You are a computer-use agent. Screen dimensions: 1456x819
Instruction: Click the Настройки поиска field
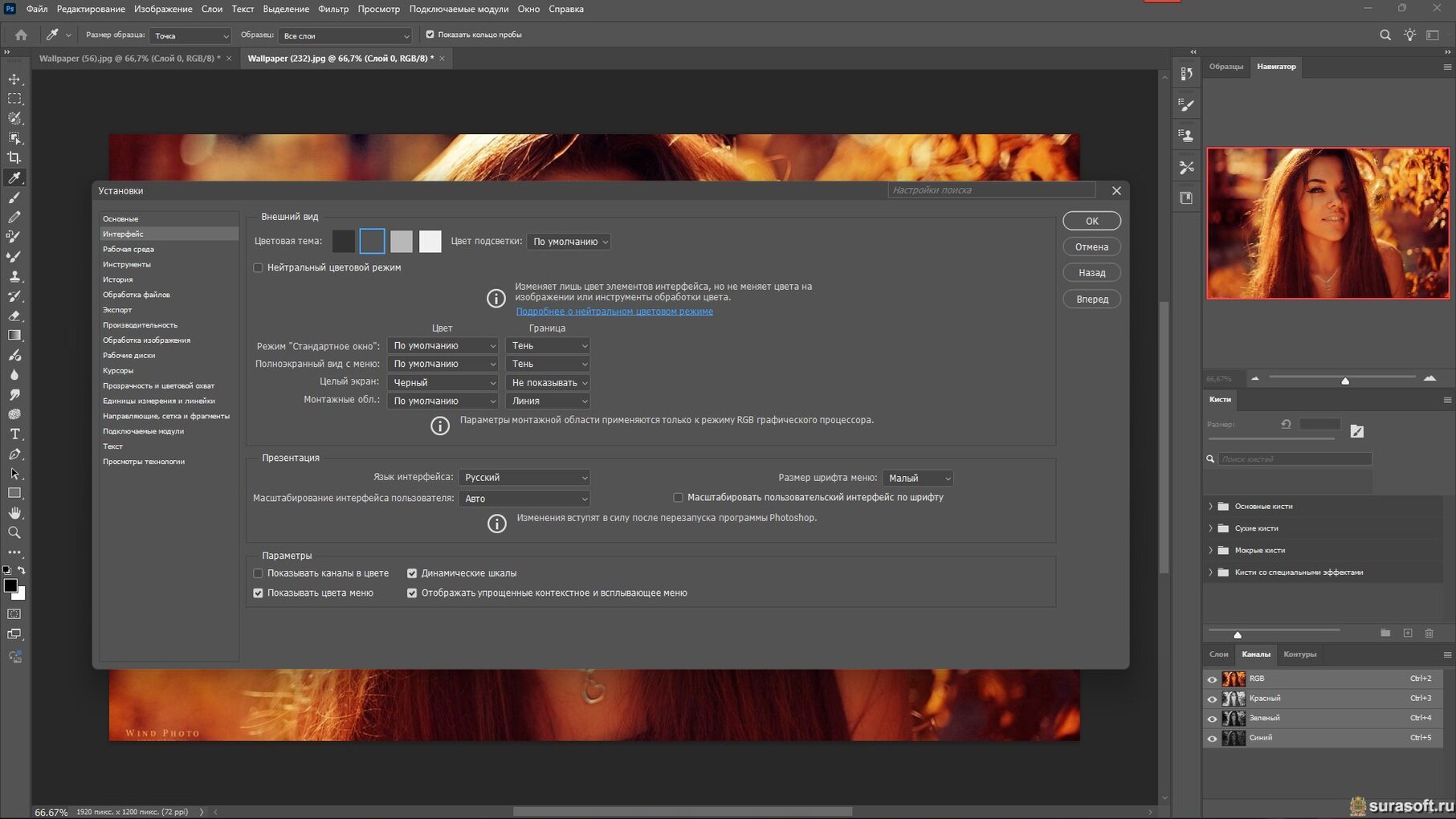coord(992,190)
